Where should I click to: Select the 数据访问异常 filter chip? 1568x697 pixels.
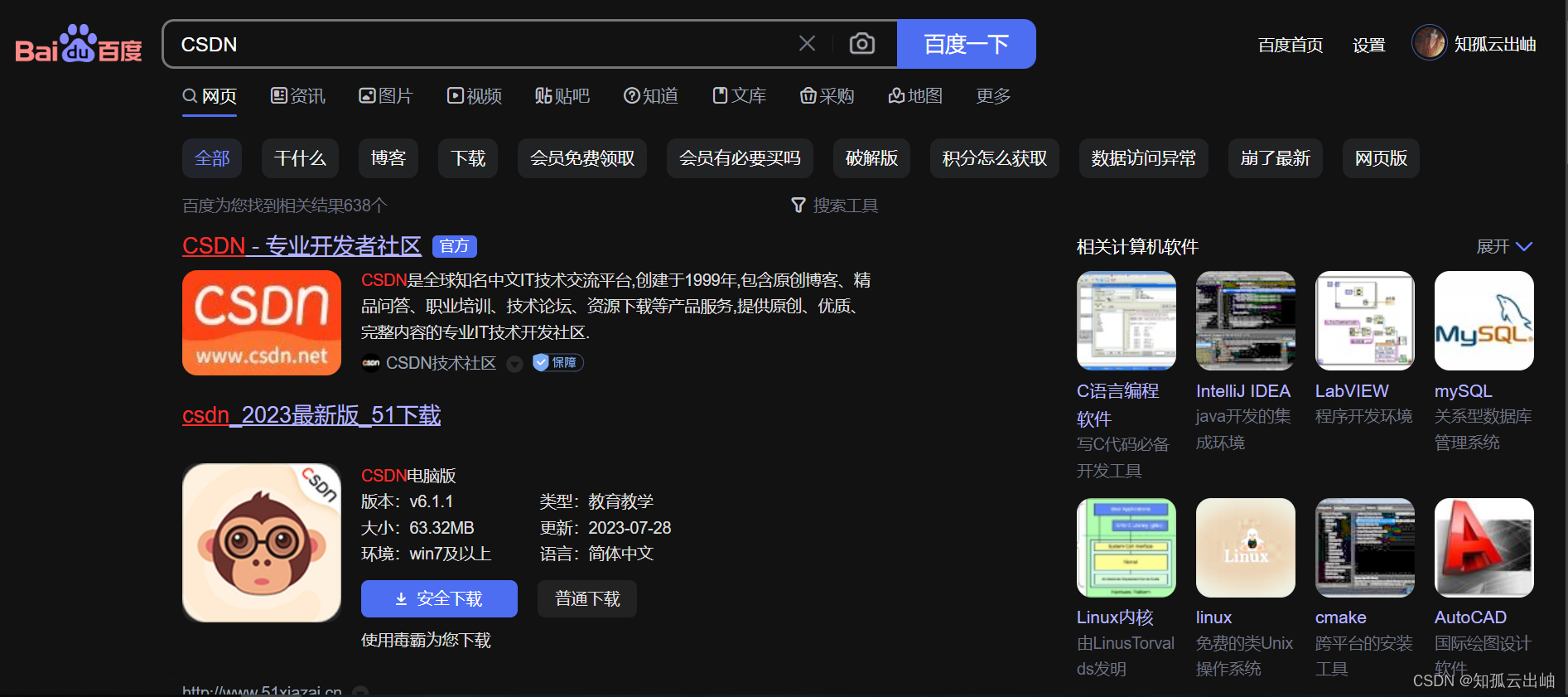pyautogui.click(x=1144, y=158)
